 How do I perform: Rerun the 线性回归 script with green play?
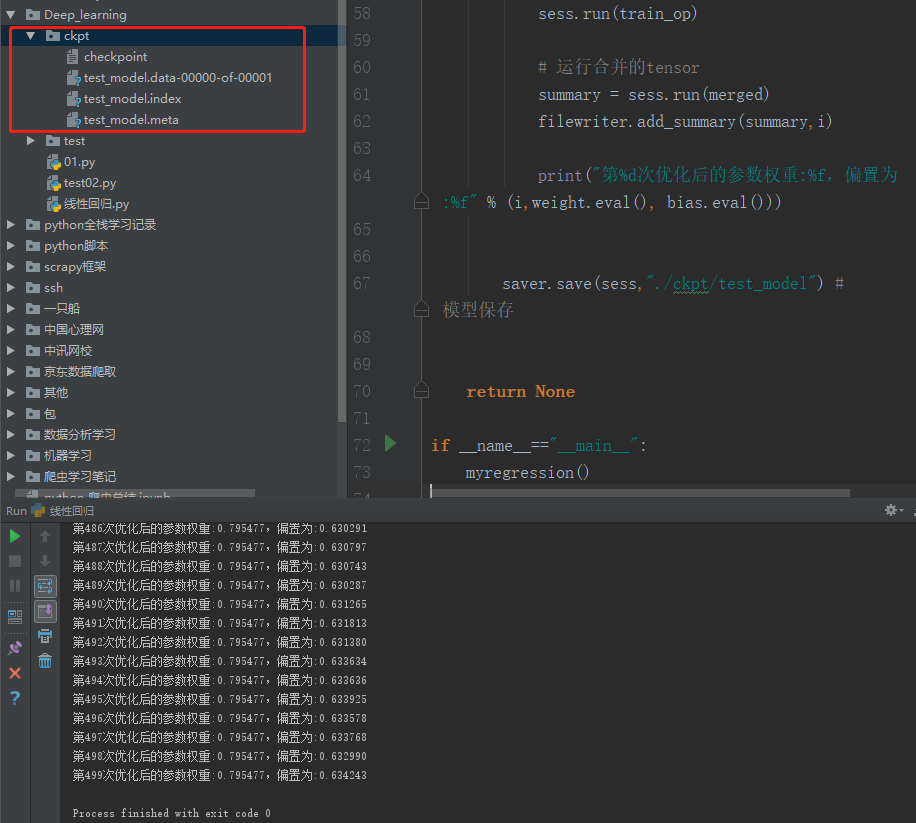click(x=15, y=536)
